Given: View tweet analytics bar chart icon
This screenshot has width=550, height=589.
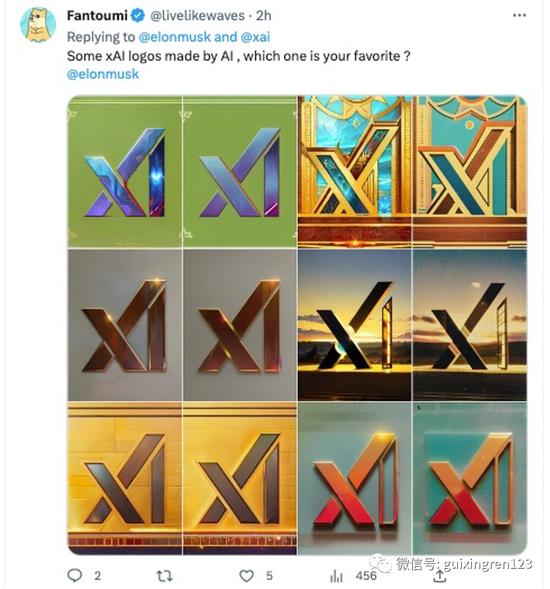Looking at the screenshot, I should click(x=336, y=576).
